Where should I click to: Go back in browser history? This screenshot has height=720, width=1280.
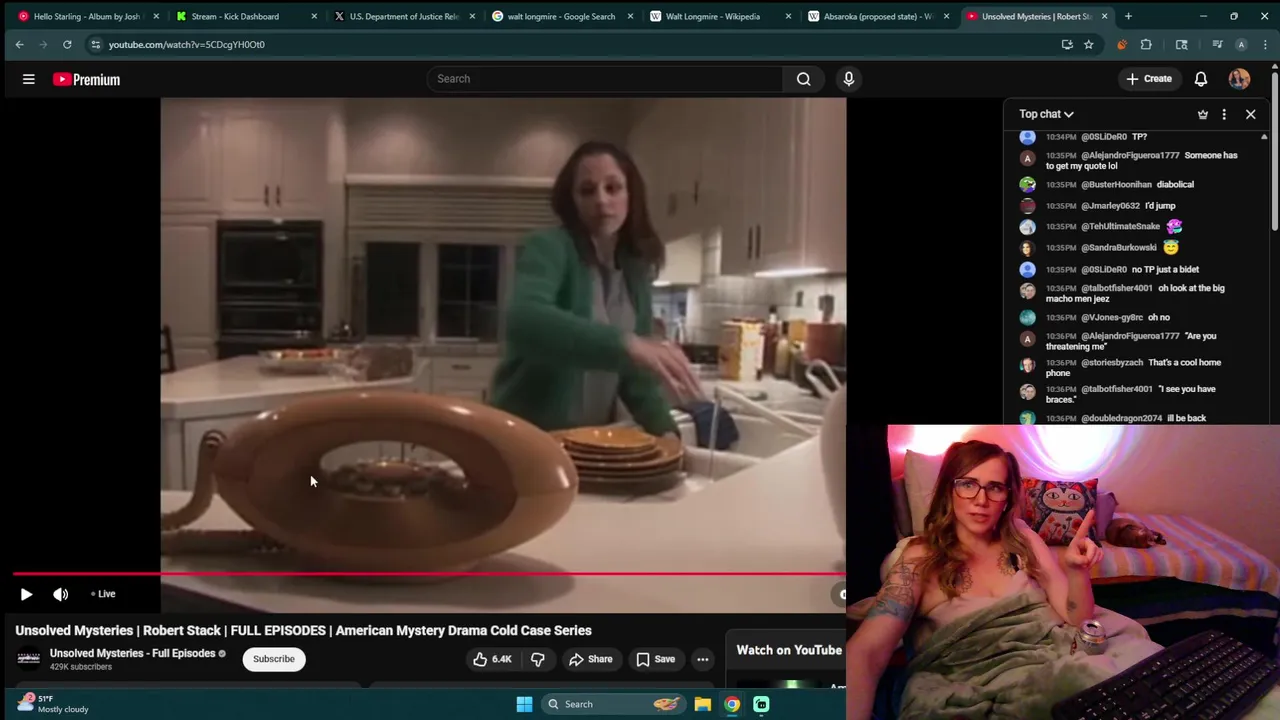[x=19, y=44]
